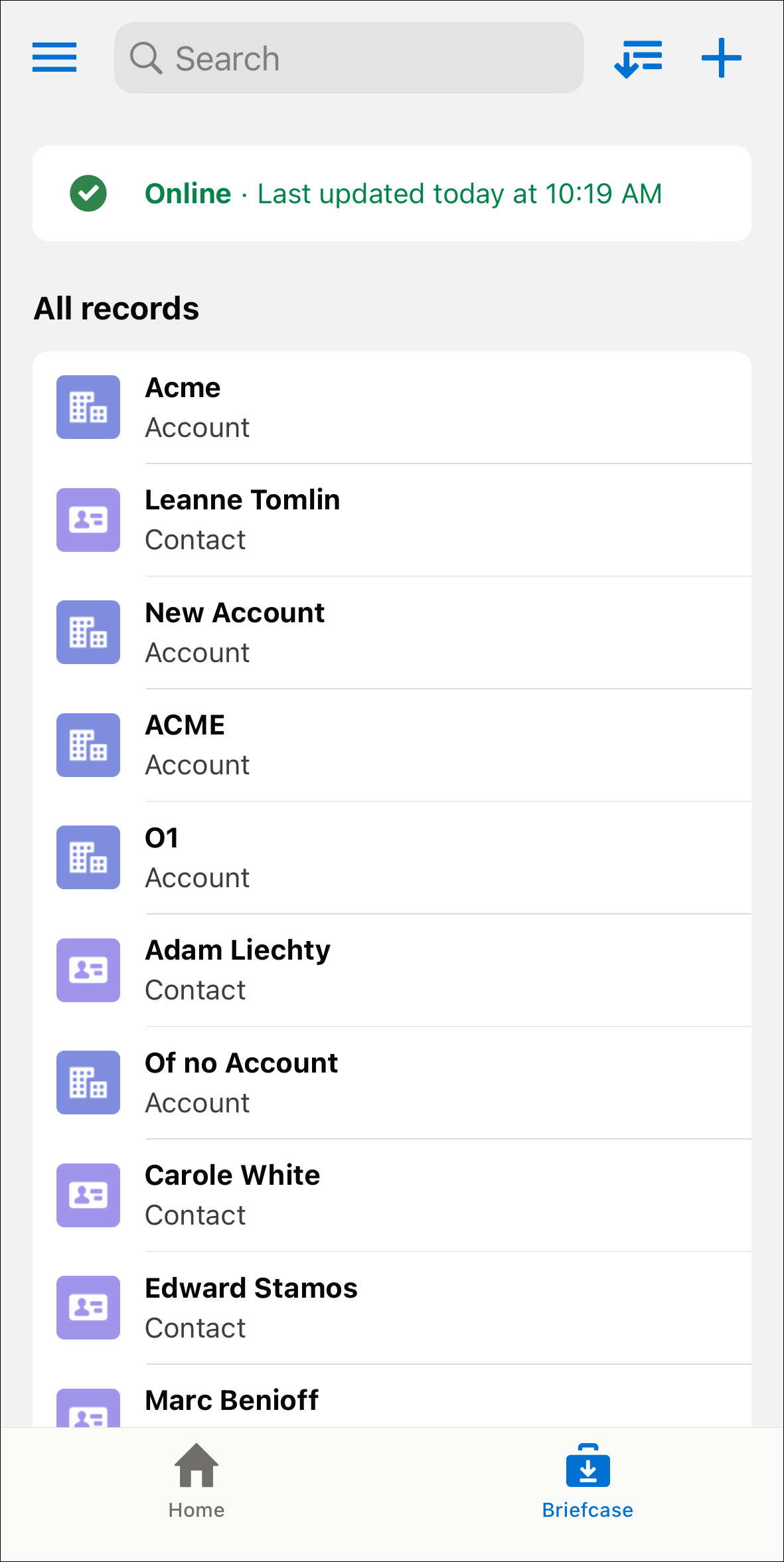Open the navigation hamburger menu
This screenshot has height=1562, width=784.
pos(54,58)
